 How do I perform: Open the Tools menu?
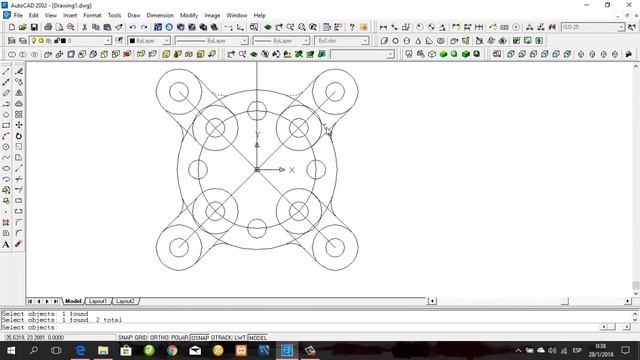(x=114, y=16)
